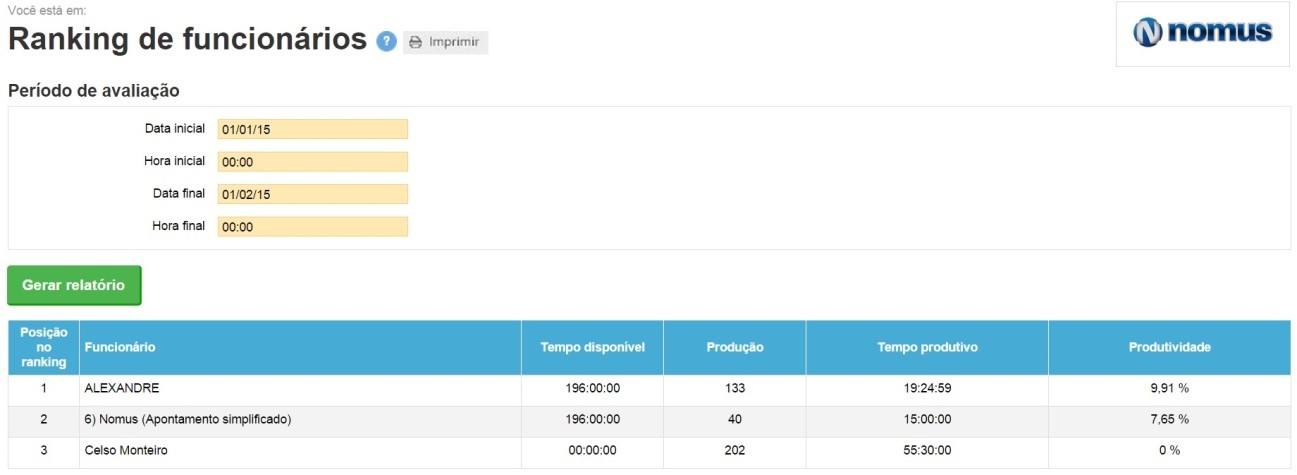This screenshot has height=475, width=1297.
Task: Click the Tempo disponível column header
Action: (593, 347)
